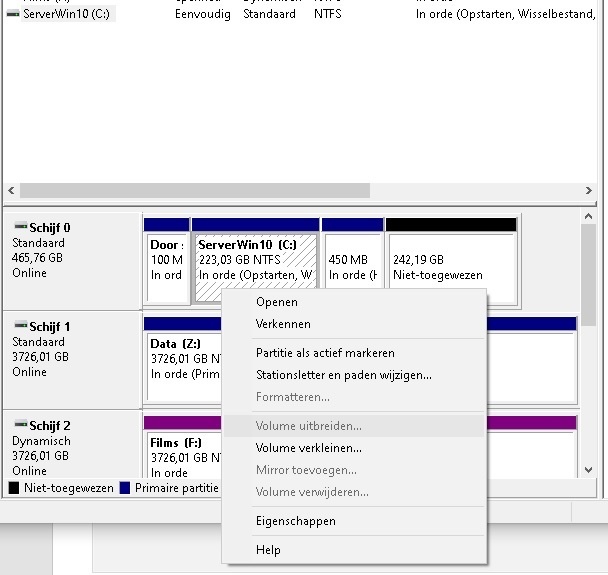Image resolution: width=608 pixels, height=575 pixels.
Task: Click the black Niet-toegewezen legend swatch
Action: [14, 488]
